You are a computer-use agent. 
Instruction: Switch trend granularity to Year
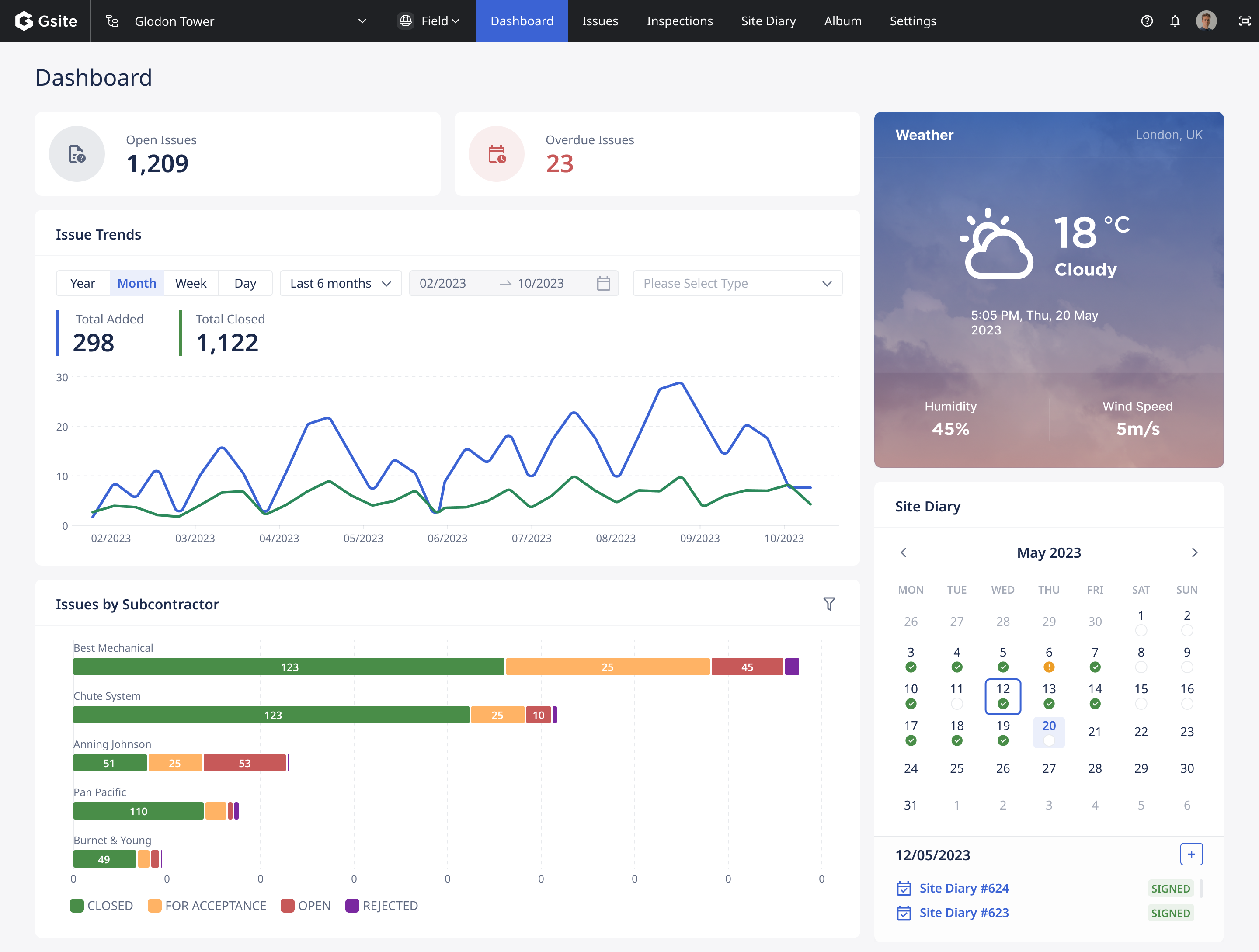(83, 283)
